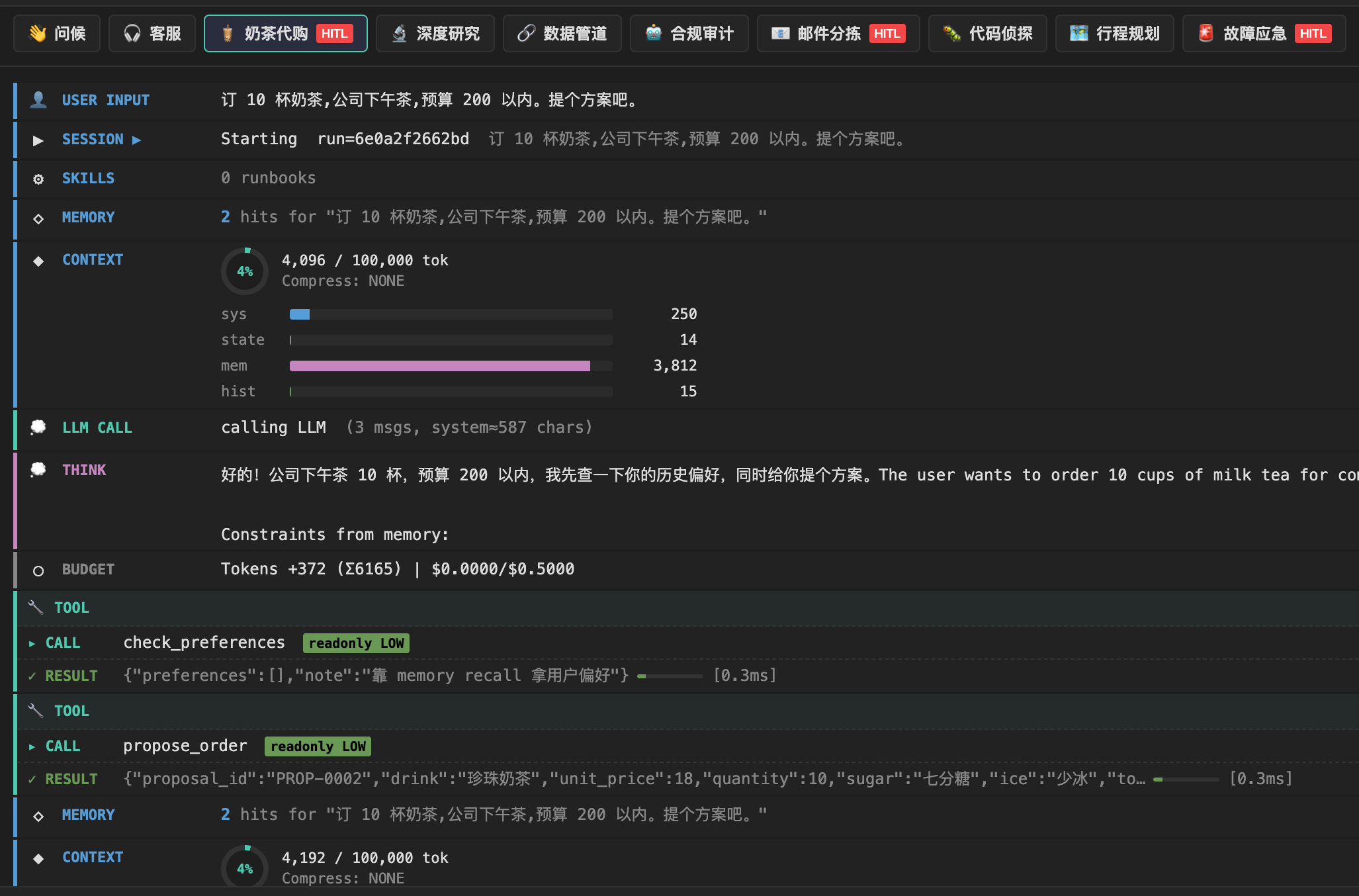Click the HITL badge on 邮件分拣

tap(887, 34)
